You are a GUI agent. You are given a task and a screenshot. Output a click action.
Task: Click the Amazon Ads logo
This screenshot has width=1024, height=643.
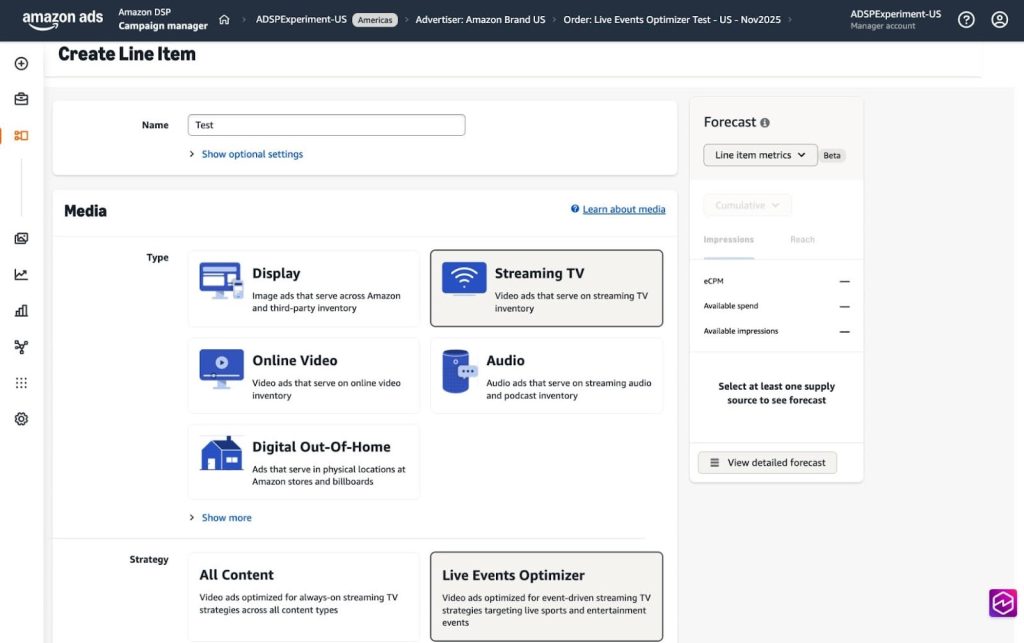63,20
